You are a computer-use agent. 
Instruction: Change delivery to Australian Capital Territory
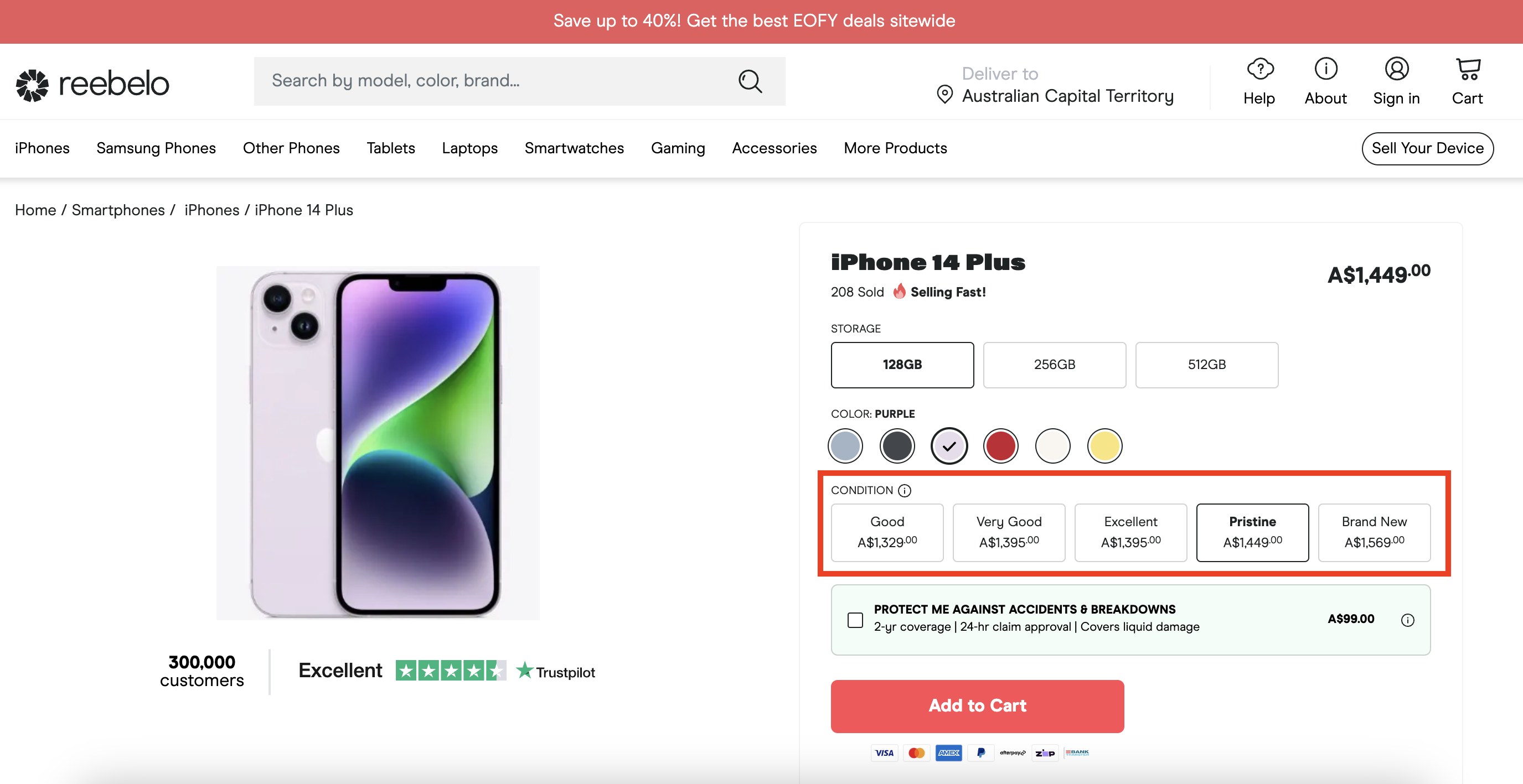click(x=1067, y=96)
